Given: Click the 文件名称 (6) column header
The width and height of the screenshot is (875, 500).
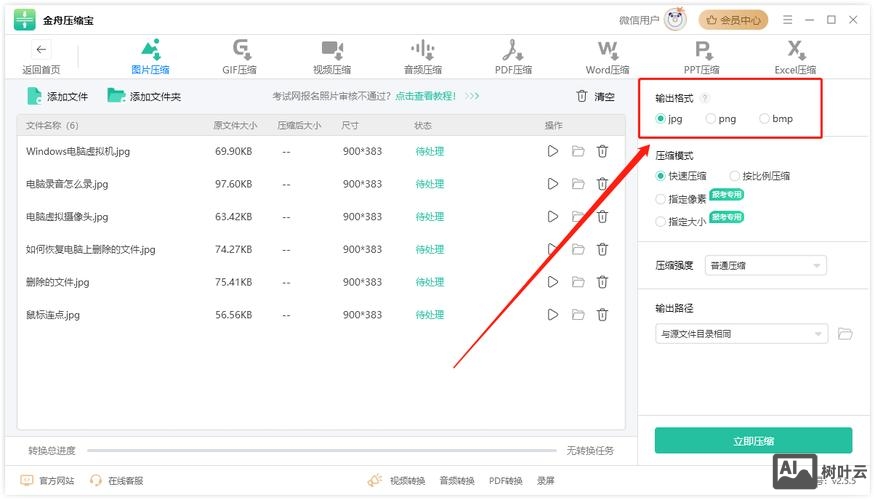Looking at the screenshot, I should coord(52,126).
